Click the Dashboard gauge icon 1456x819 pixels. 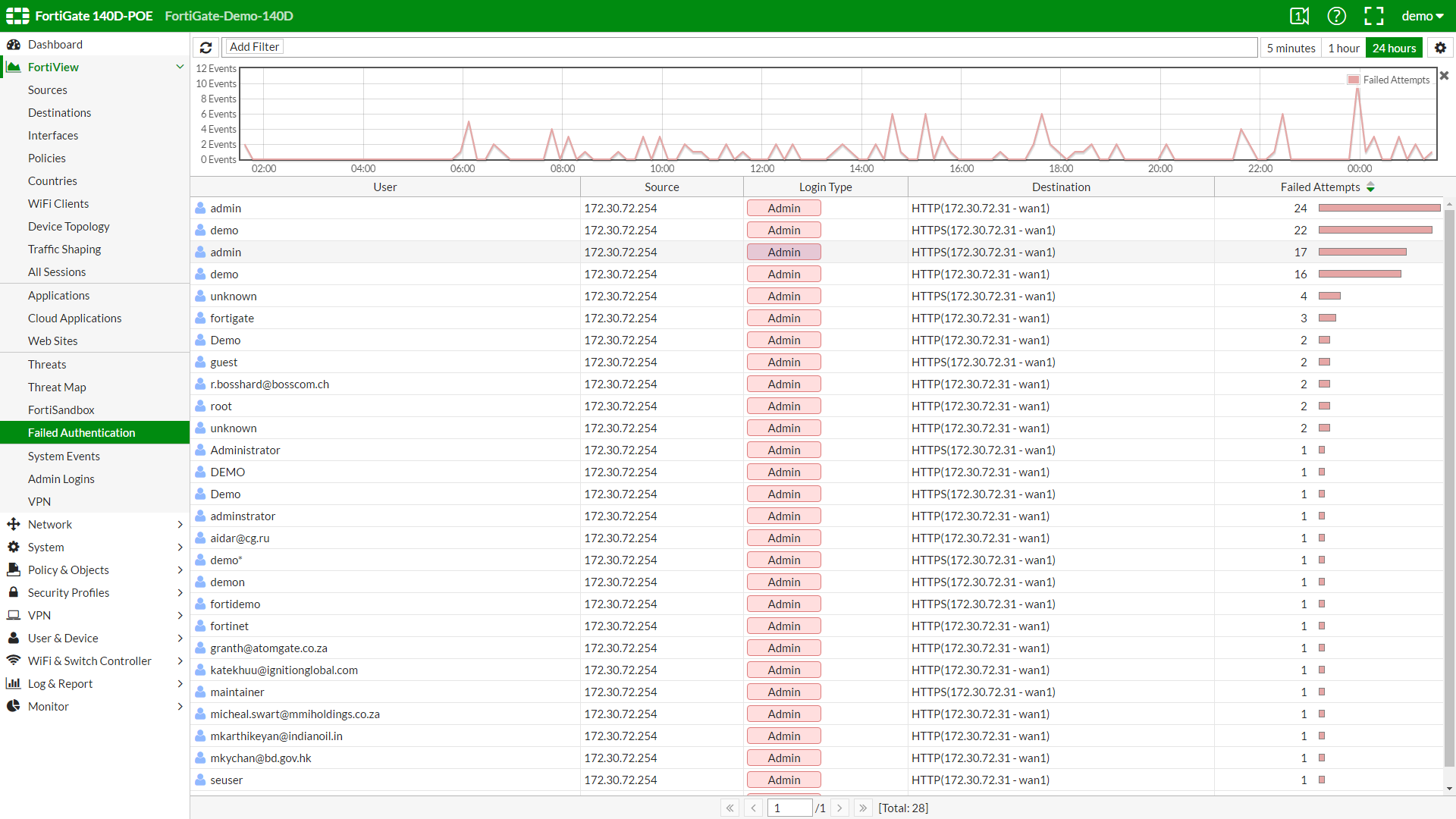coord(14,45)
